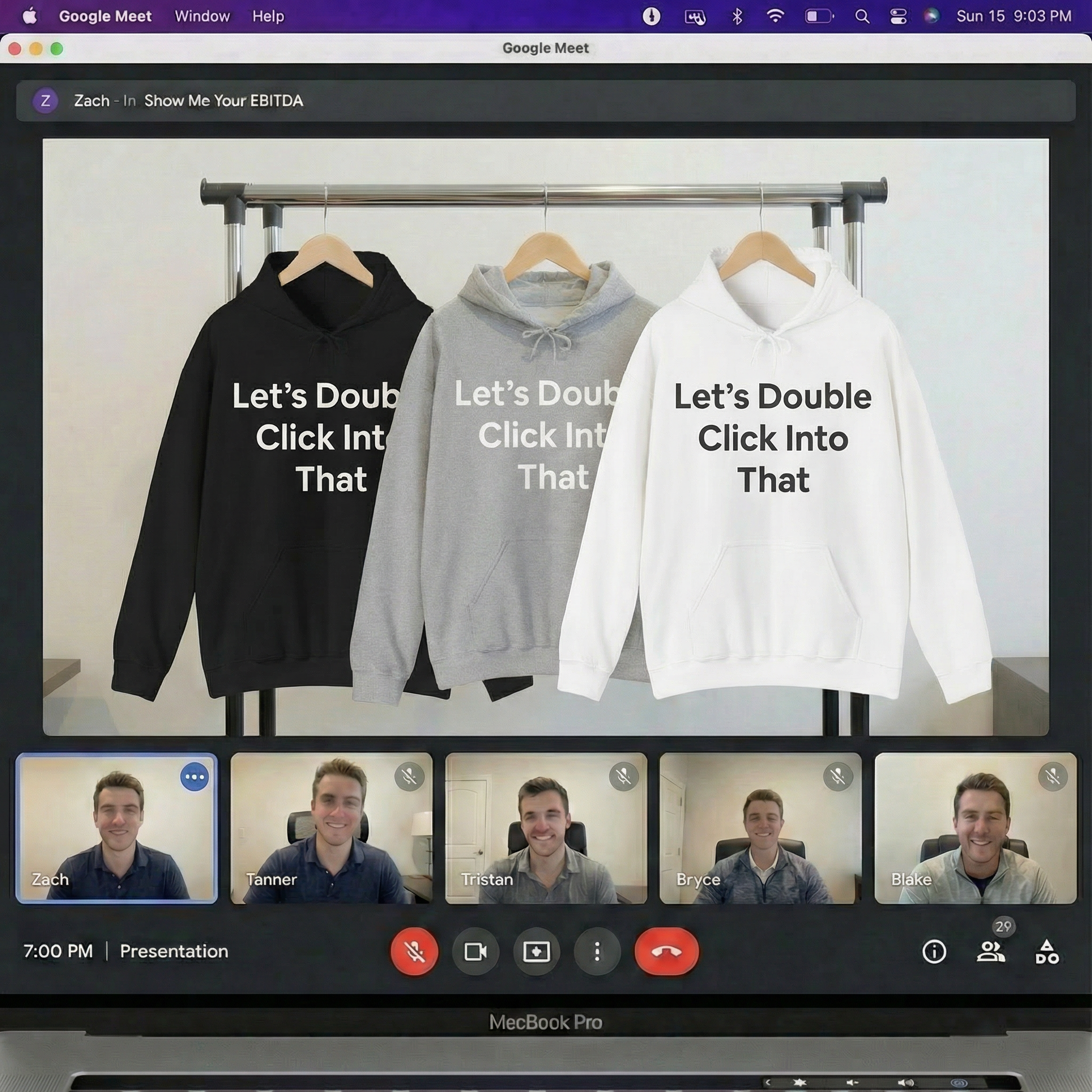Unmute the microphone with red mic button

[414, 952]
